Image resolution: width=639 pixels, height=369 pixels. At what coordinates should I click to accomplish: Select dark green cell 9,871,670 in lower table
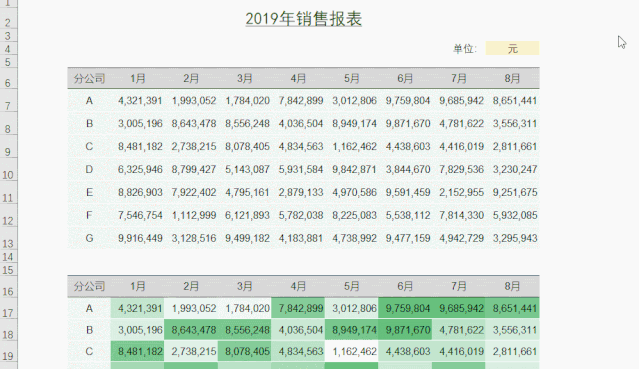click(x=405, y=329)
